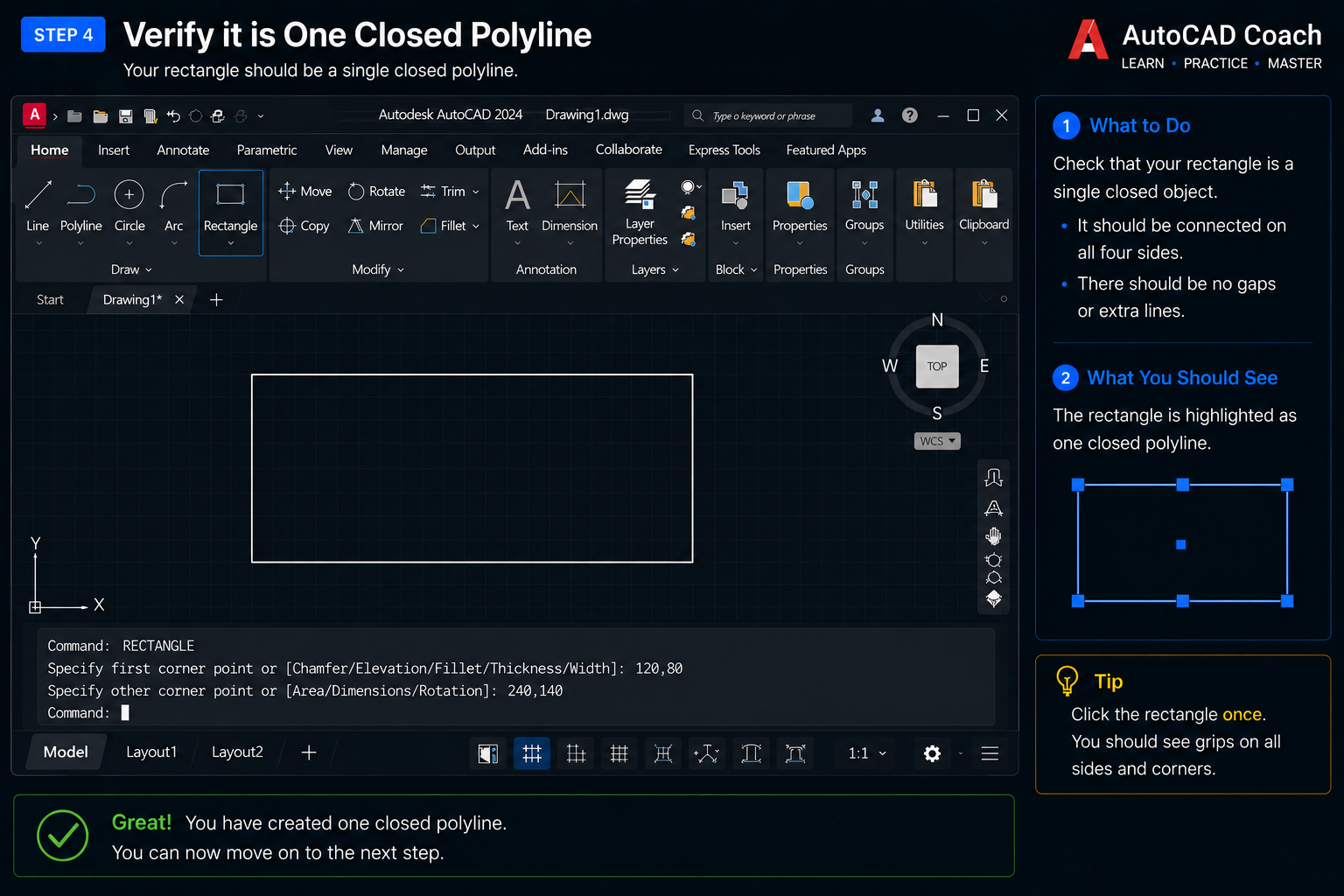Open the Text annotation tool
Image resolution: width=1344 pixels, height=896 pixels.
[517, 206]
